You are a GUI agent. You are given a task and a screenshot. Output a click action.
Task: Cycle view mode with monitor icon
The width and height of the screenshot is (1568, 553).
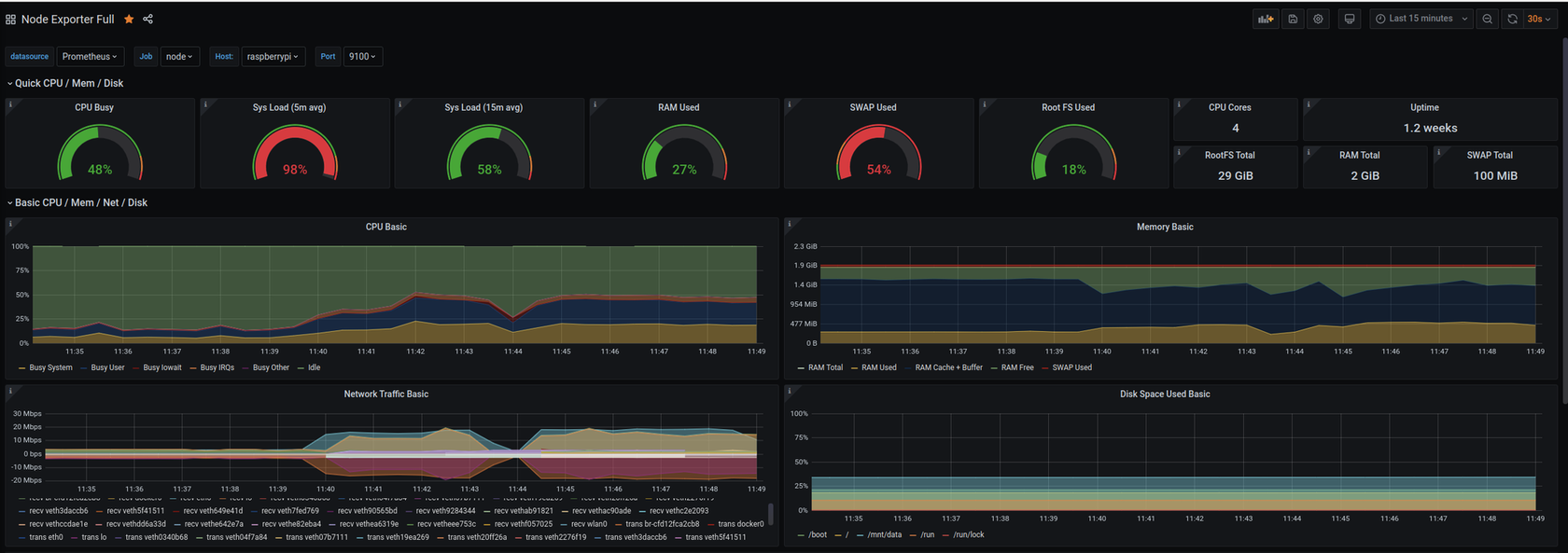pyautogui.click(x=1350, y=19)
